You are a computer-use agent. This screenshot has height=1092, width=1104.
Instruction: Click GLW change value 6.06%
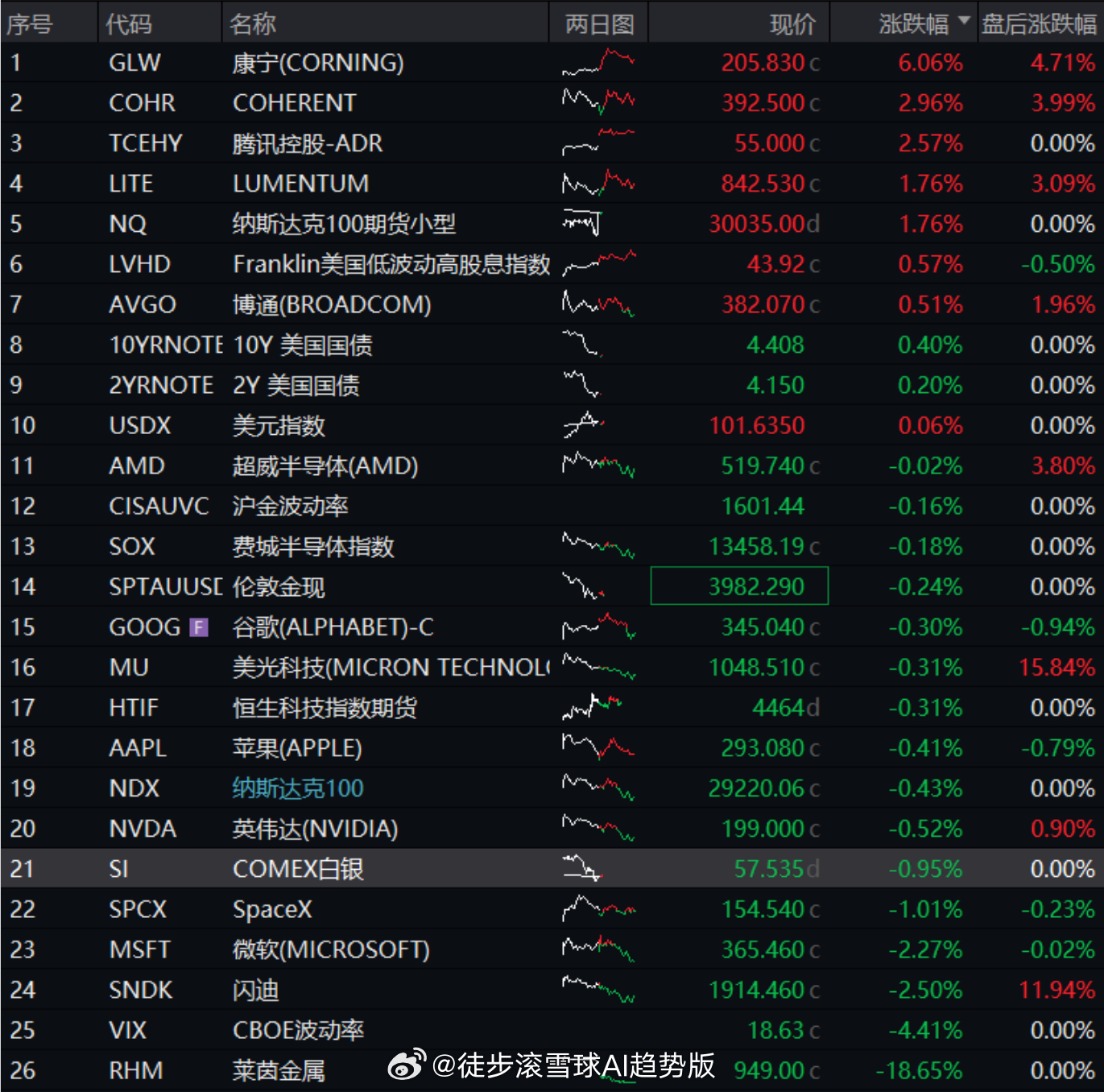[931, 63]
